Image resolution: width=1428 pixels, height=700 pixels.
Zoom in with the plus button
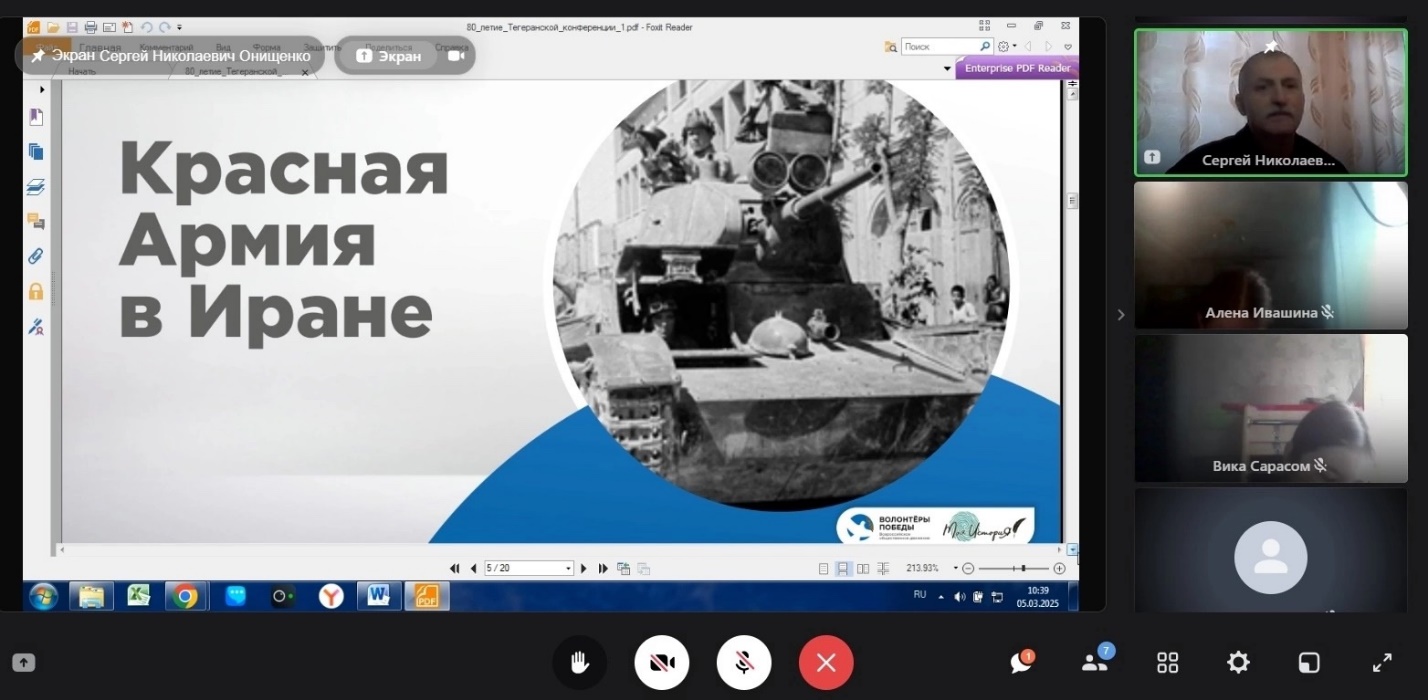click(x=1060, y=568)
